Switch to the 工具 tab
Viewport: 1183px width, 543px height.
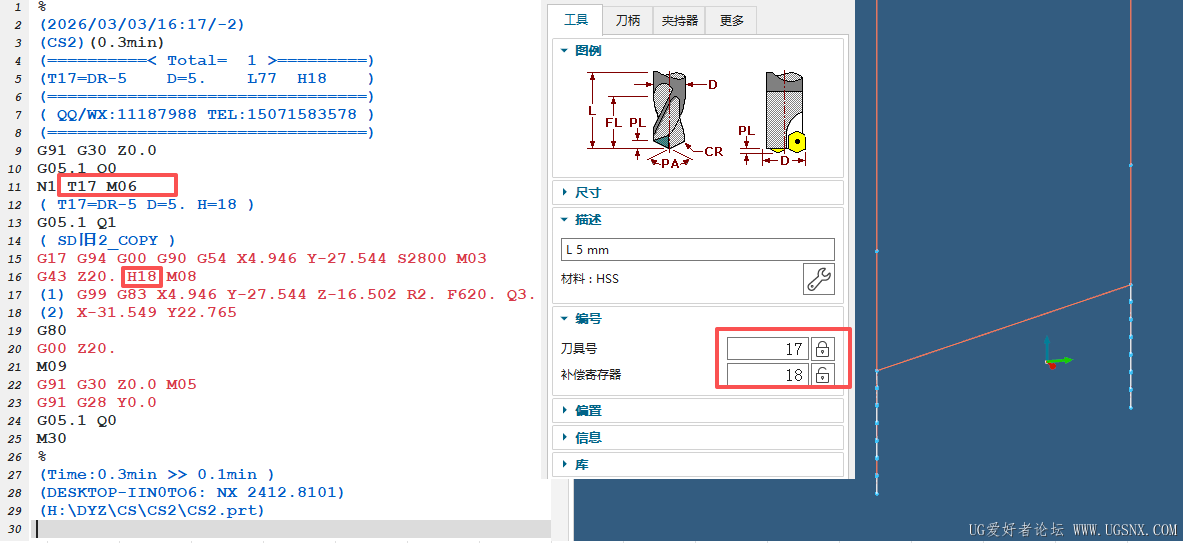[575, 20]
